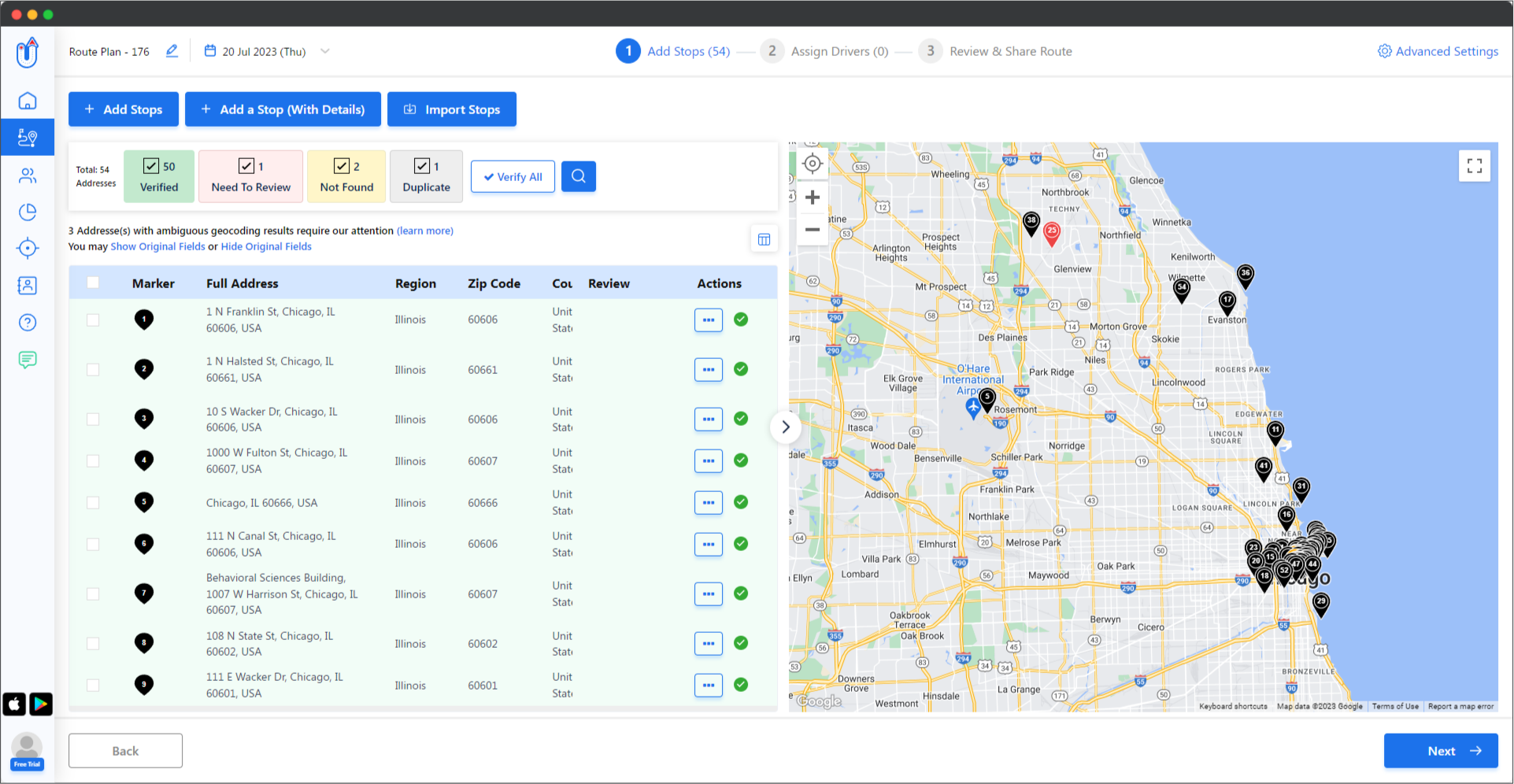
Task: Open actions menu for 1 N Halsted St
Action: 709,369
